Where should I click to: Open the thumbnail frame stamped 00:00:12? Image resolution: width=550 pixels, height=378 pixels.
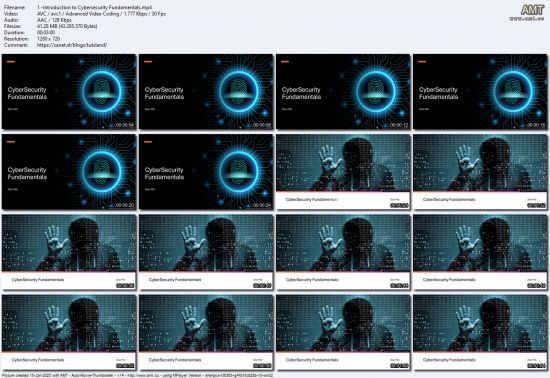(x=343, y=92)
